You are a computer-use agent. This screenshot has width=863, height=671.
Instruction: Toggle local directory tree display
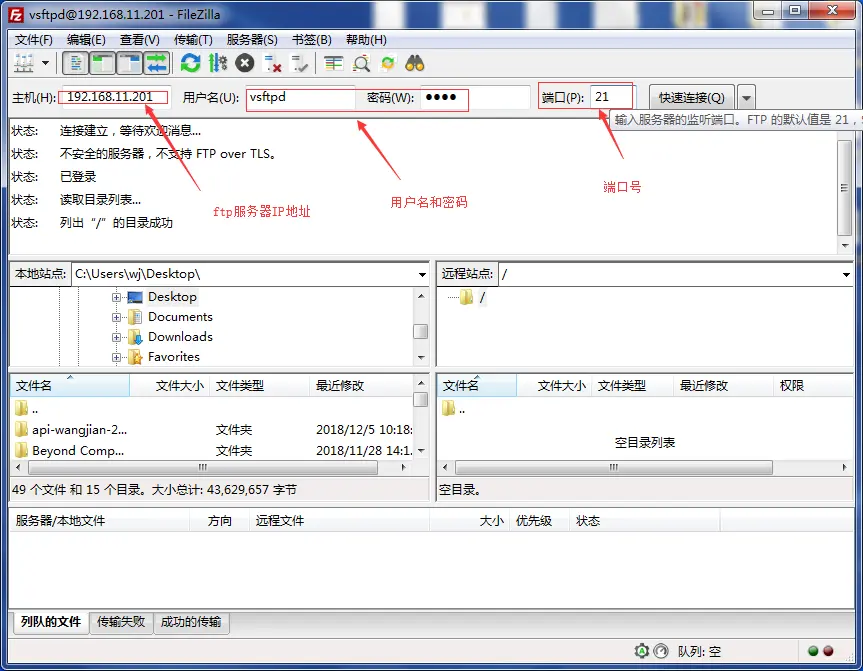click(102, 63)
